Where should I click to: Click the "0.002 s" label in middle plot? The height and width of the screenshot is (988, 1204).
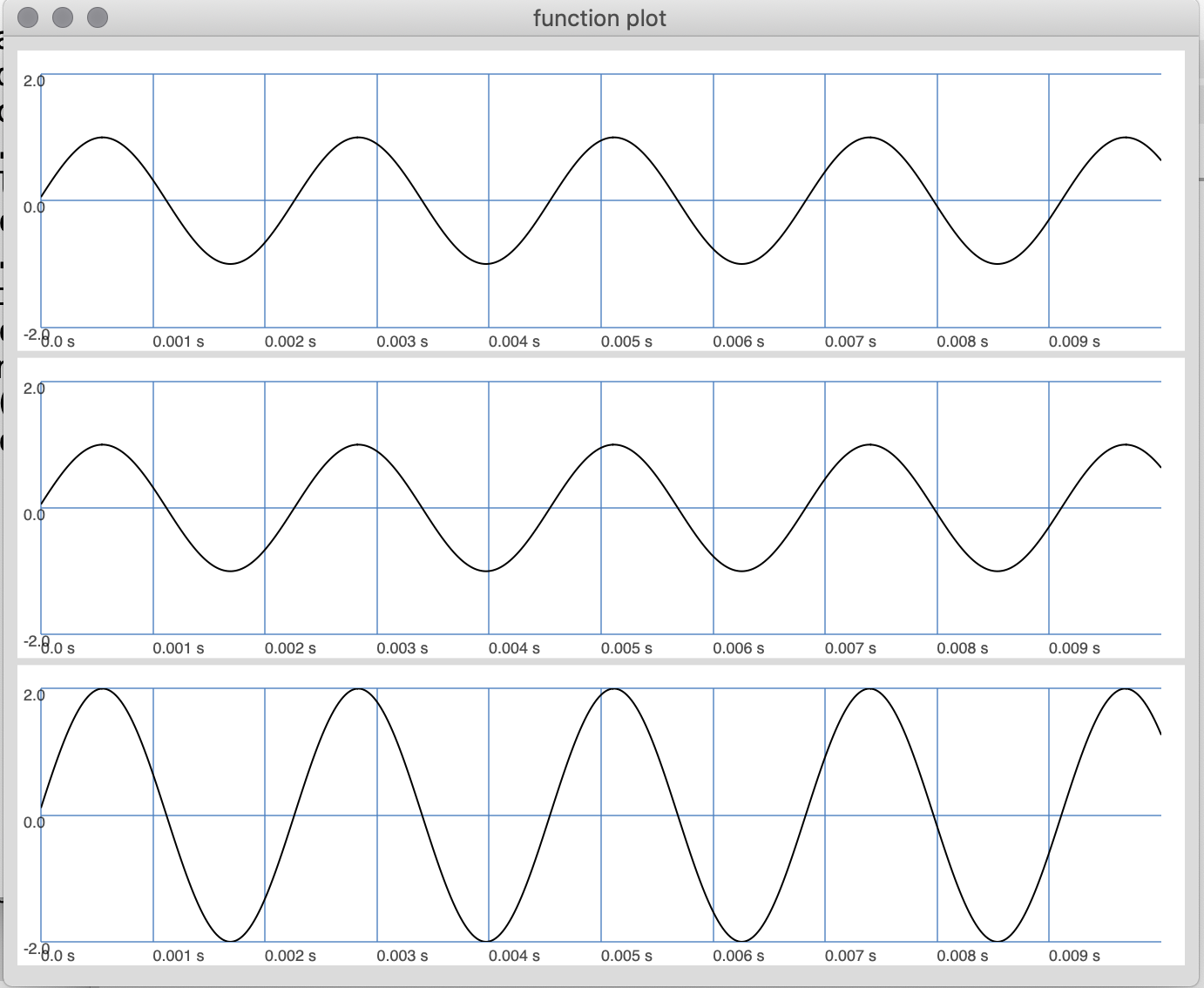(x=290, y=648)
